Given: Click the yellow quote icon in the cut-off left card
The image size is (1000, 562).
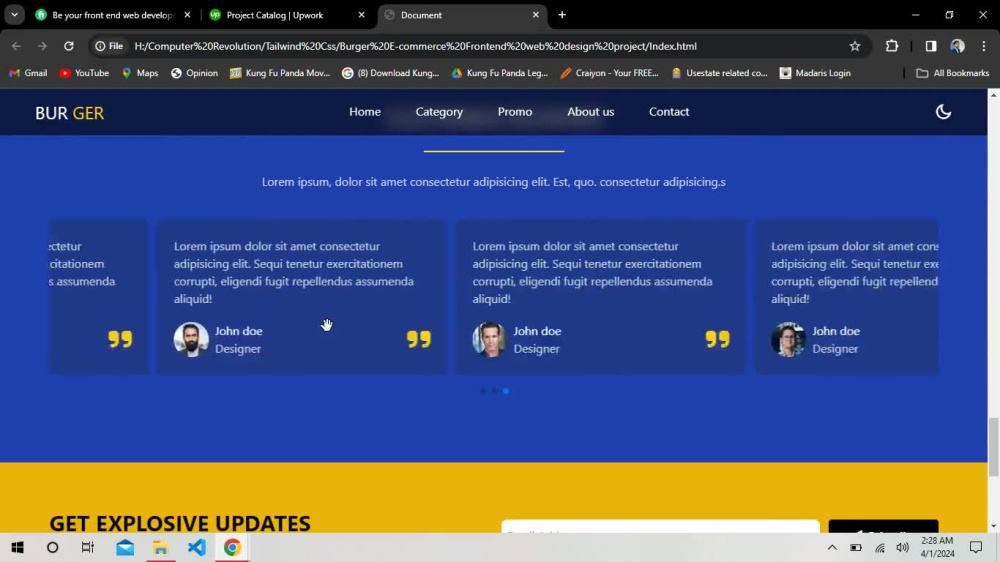Looking at the screenshot, I should pos(120,339).
